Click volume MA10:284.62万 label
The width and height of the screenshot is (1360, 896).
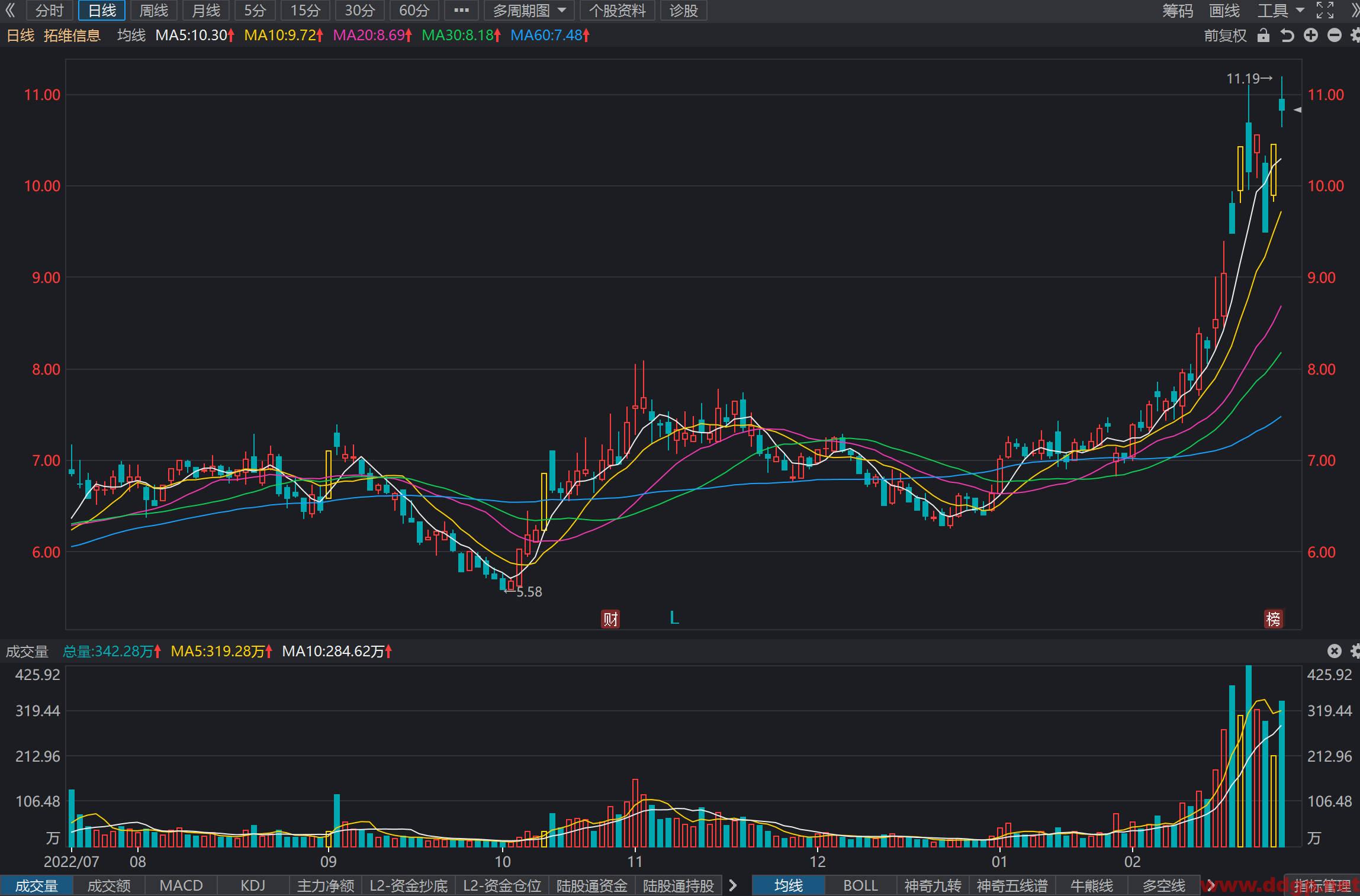pyautogui.click(x=337, y=652)
